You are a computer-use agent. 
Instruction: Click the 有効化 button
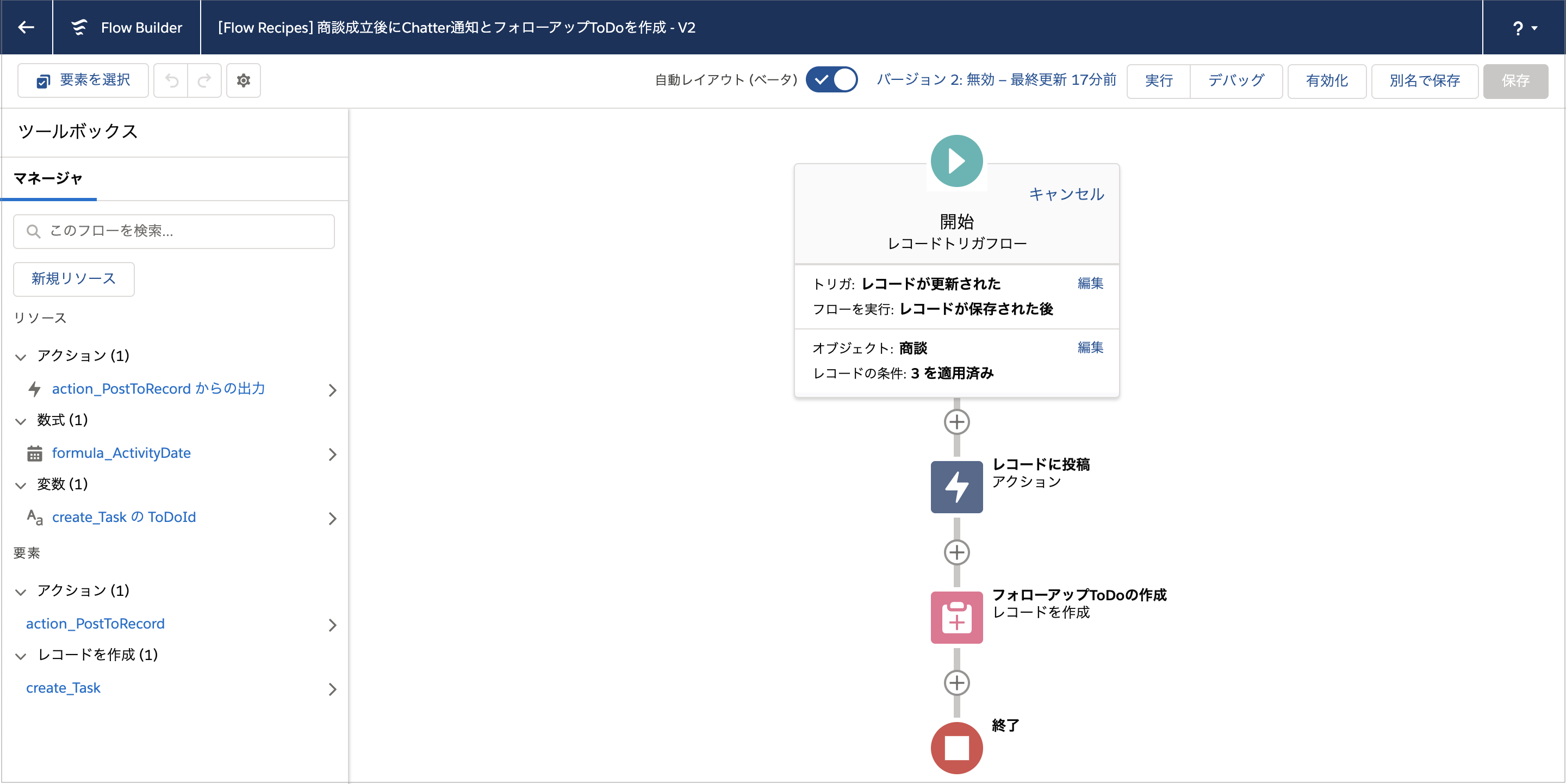(x=1327, y=81)
